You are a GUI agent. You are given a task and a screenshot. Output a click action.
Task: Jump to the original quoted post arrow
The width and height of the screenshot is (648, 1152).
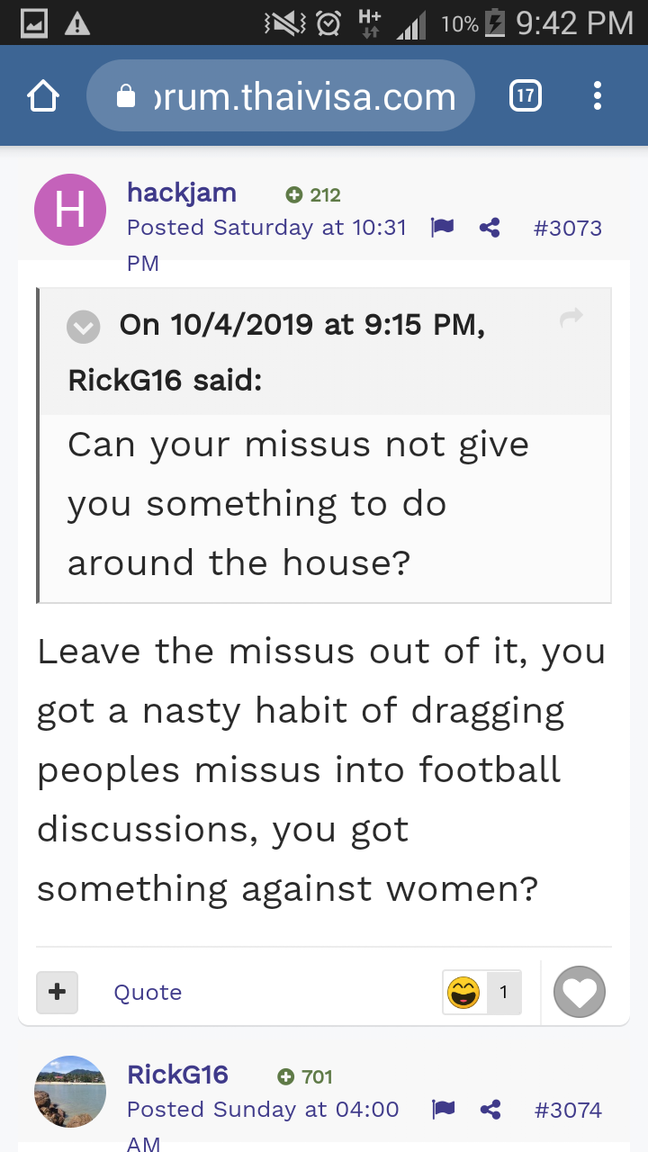(571, 318)
